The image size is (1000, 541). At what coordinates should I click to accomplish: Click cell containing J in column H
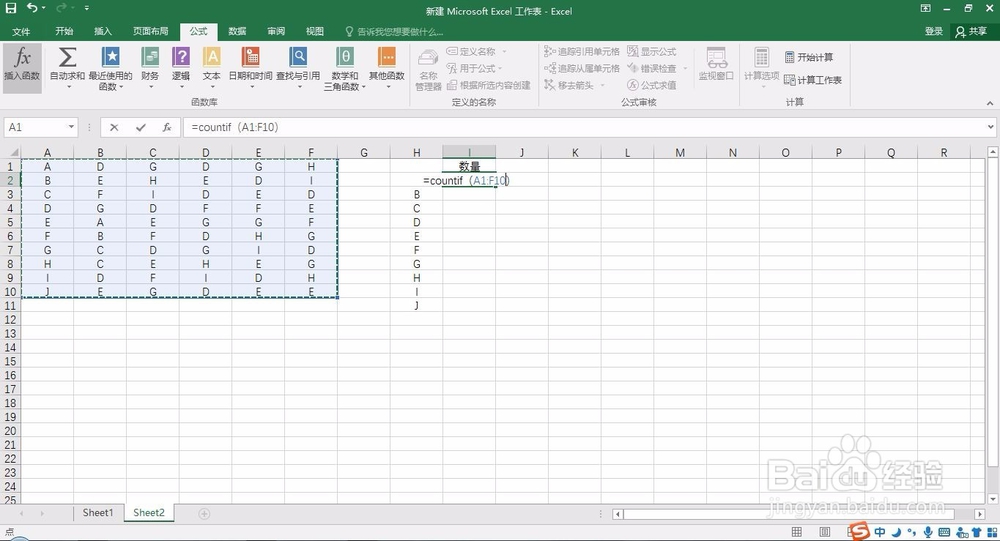click(x=416, y=306)
